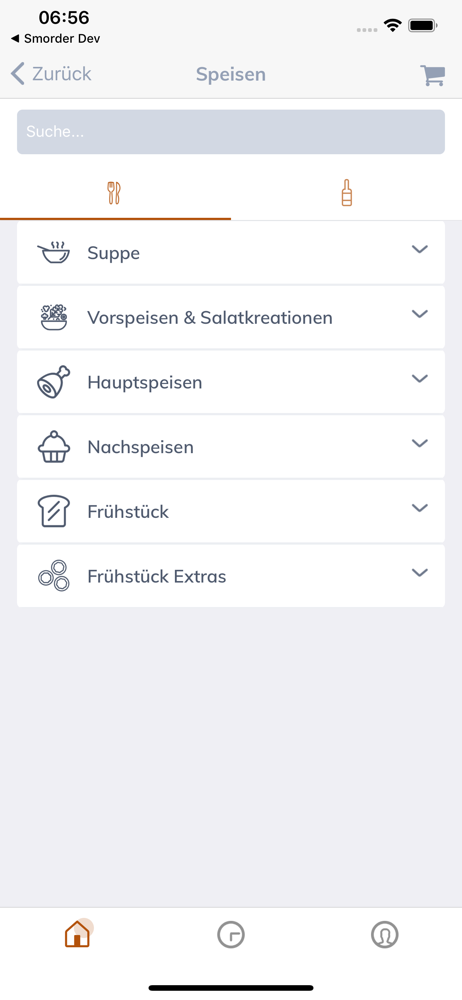The image size is (462, 1000).
Task: Tap the cupcake Nachspeisen icon
Action: 54,446
